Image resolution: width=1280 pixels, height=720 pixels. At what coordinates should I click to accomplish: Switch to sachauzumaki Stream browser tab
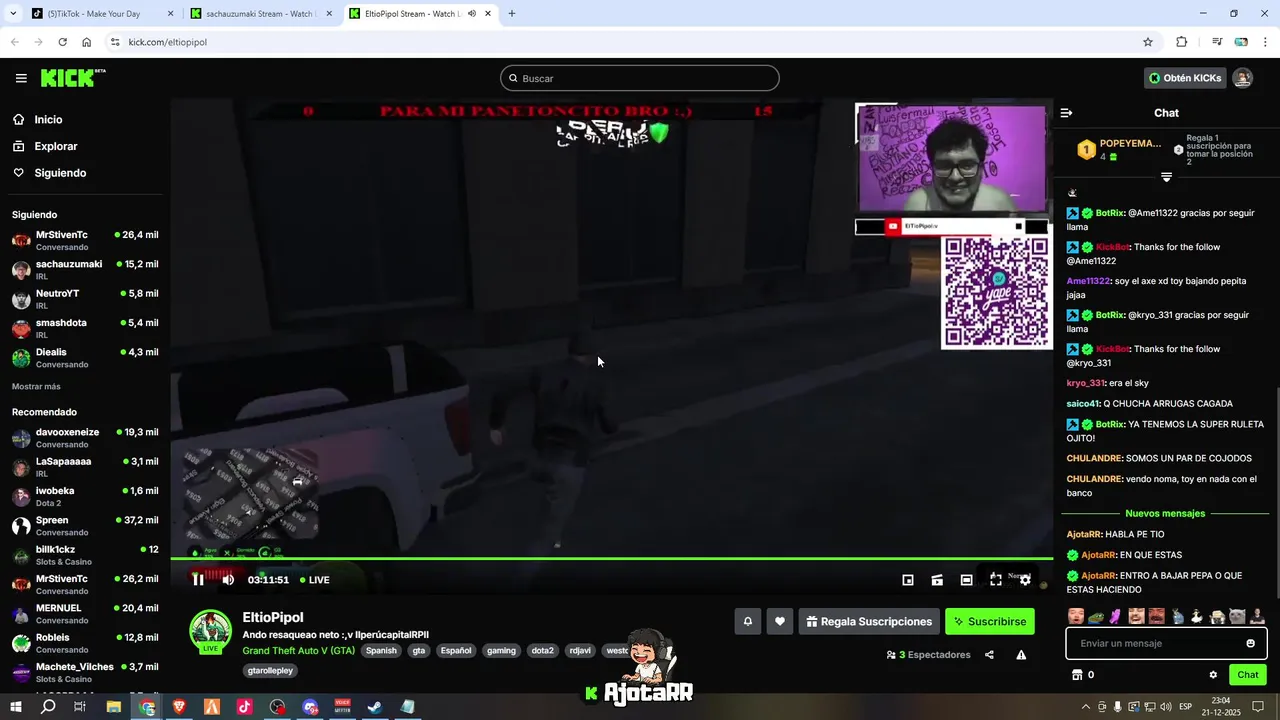click(x=260, y=14)
